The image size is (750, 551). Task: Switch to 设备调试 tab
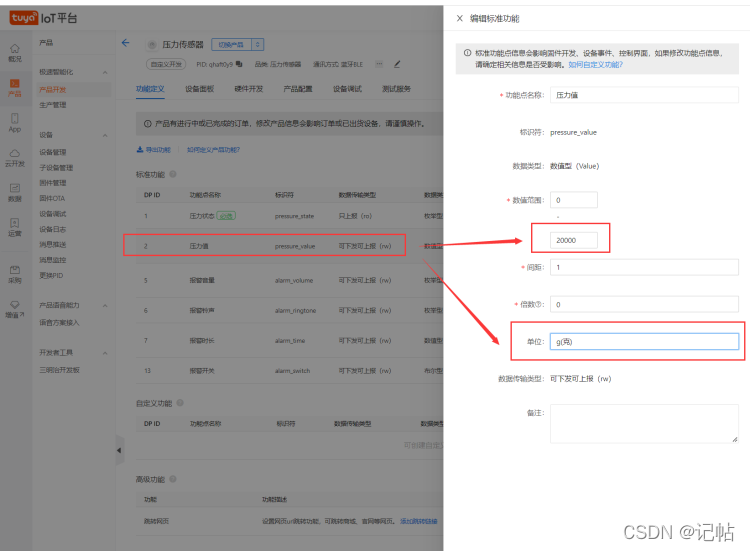(347, 89)
